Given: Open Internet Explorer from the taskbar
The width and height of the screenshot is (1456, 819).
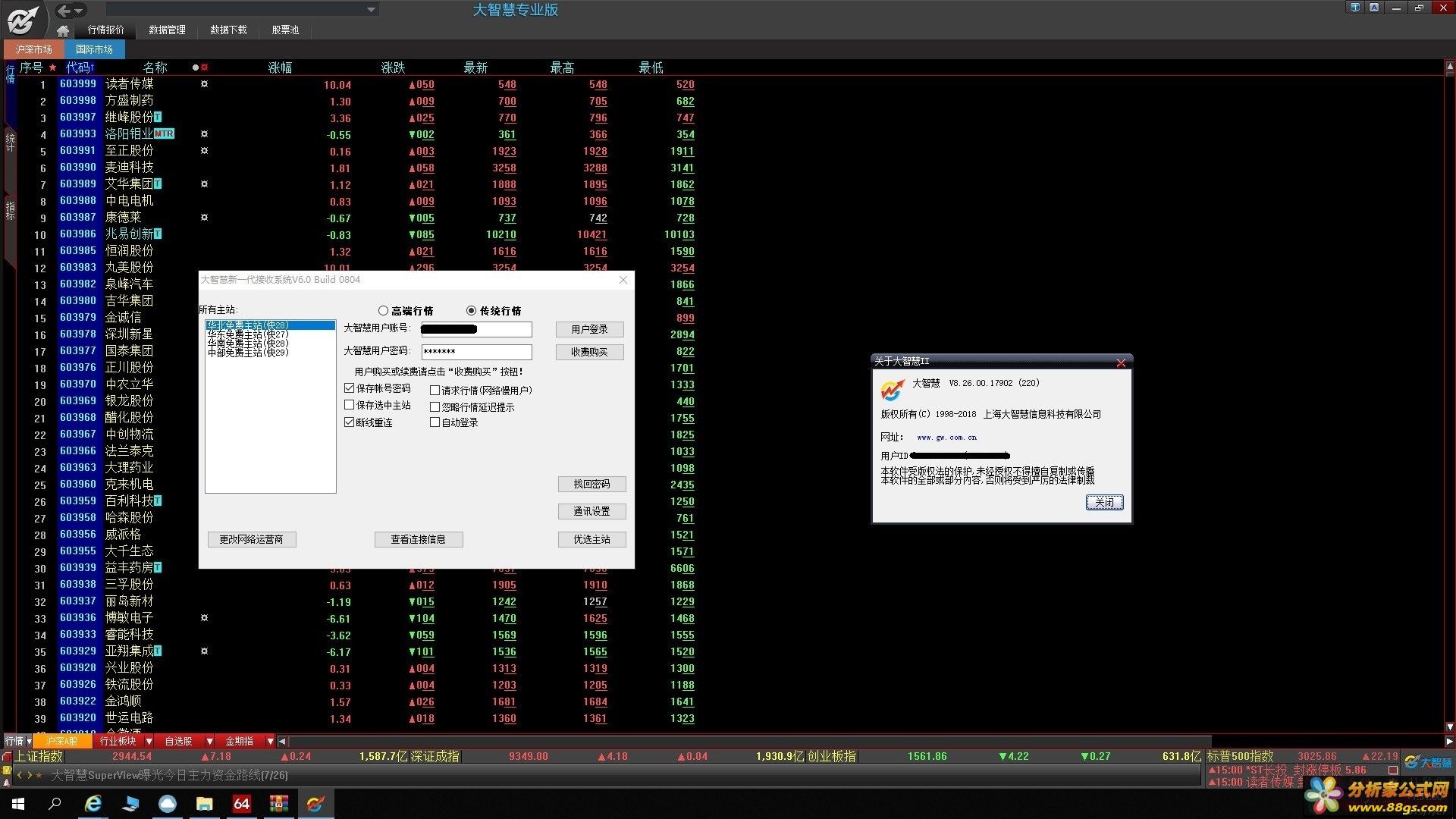Looking at the screenshot, I should tap(93, 804).
